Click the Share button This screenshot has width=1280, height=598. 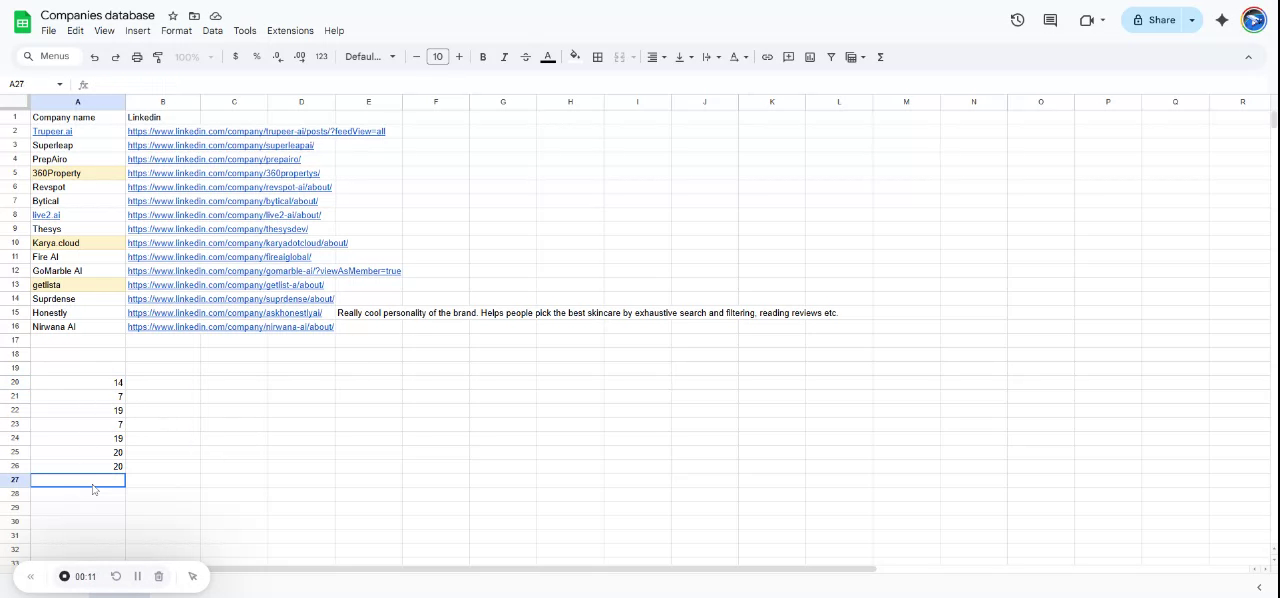(1153, 20)
